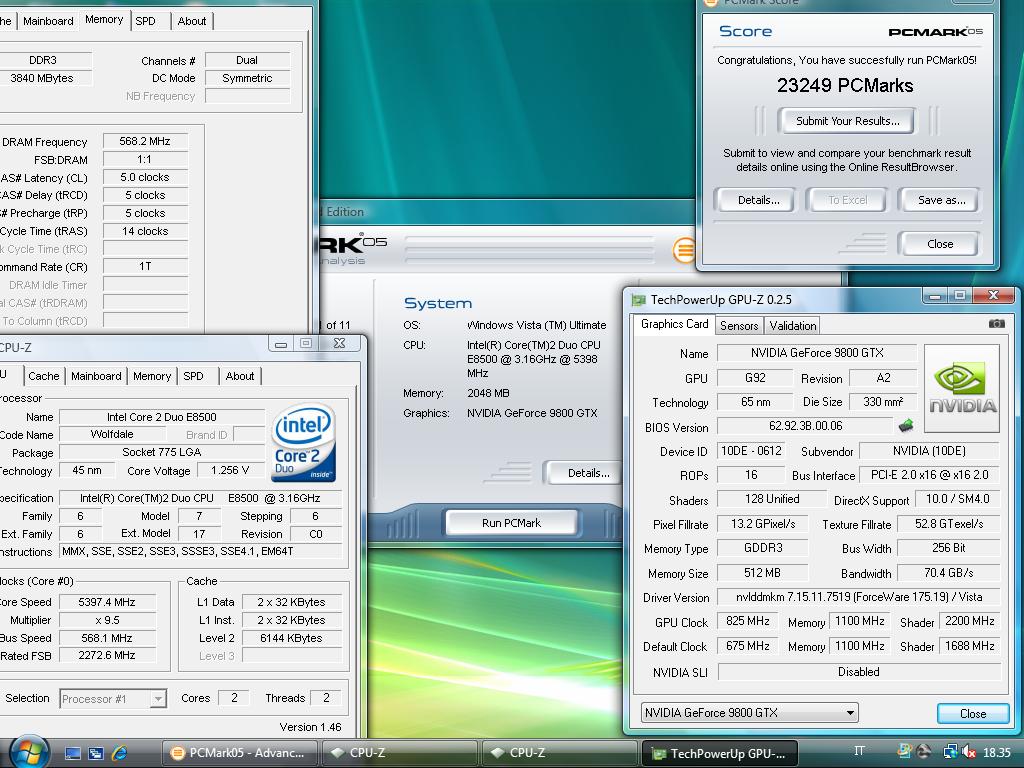The width and height of the screenshot is (1024, 768).
Task: Open Details in the PCMark Score dialog
Action: pos(758,200)
